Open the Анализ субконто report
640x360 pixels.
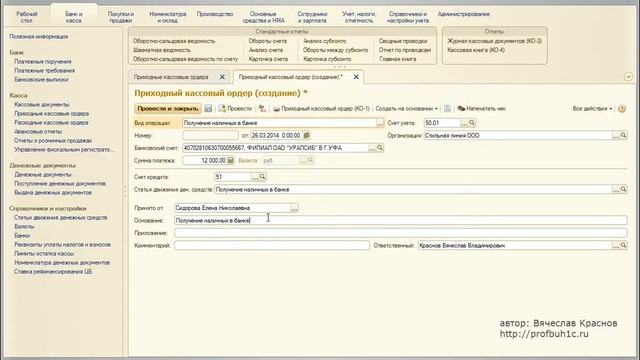[x=325, y=41]
